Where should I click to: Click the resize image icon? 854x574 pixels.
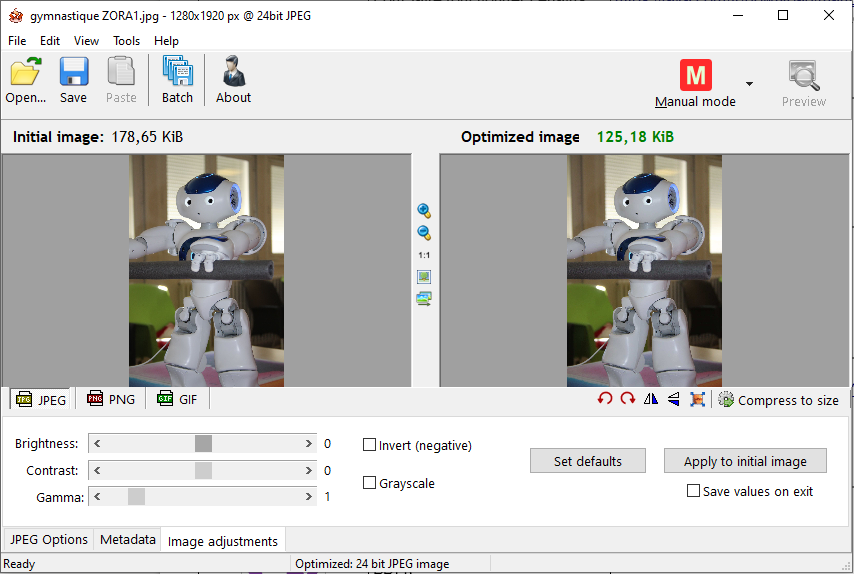point(697,399)
